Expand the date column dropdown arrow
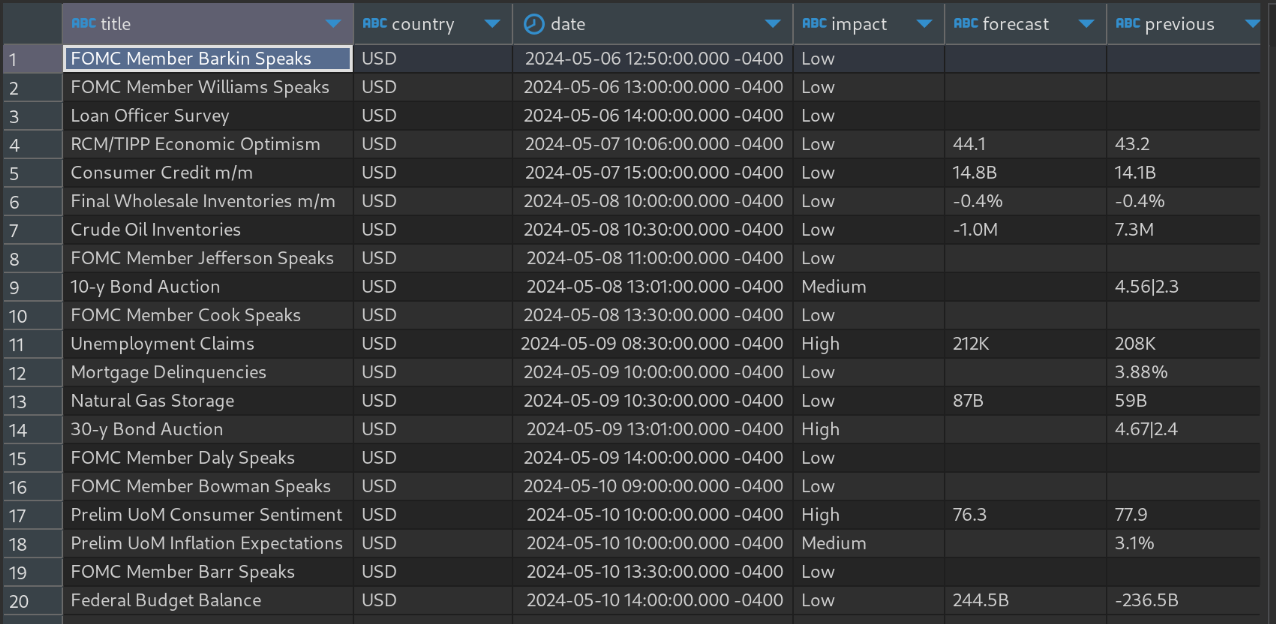 coord(772,24)
